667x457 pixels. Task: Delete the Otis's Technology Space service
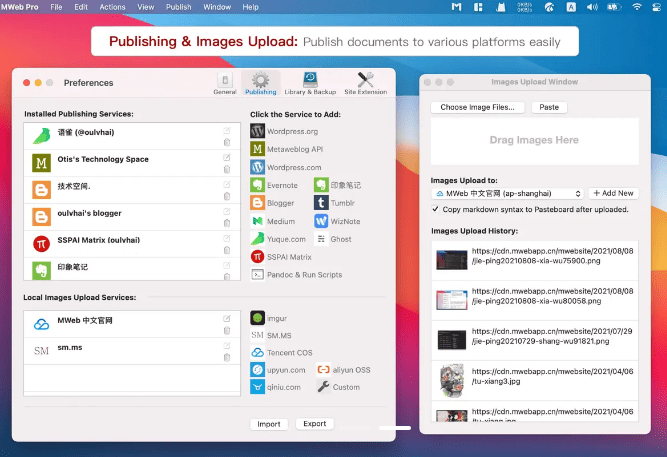pyautogui.click(x=227, y=169)
